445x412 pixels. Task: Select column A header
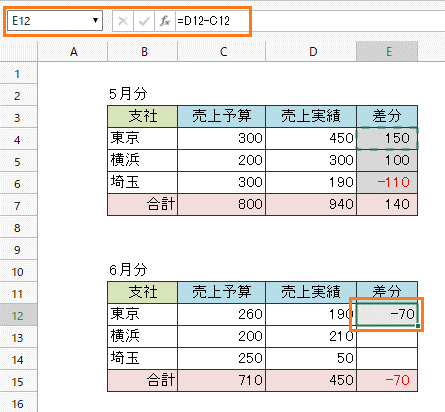click(73, 52)
